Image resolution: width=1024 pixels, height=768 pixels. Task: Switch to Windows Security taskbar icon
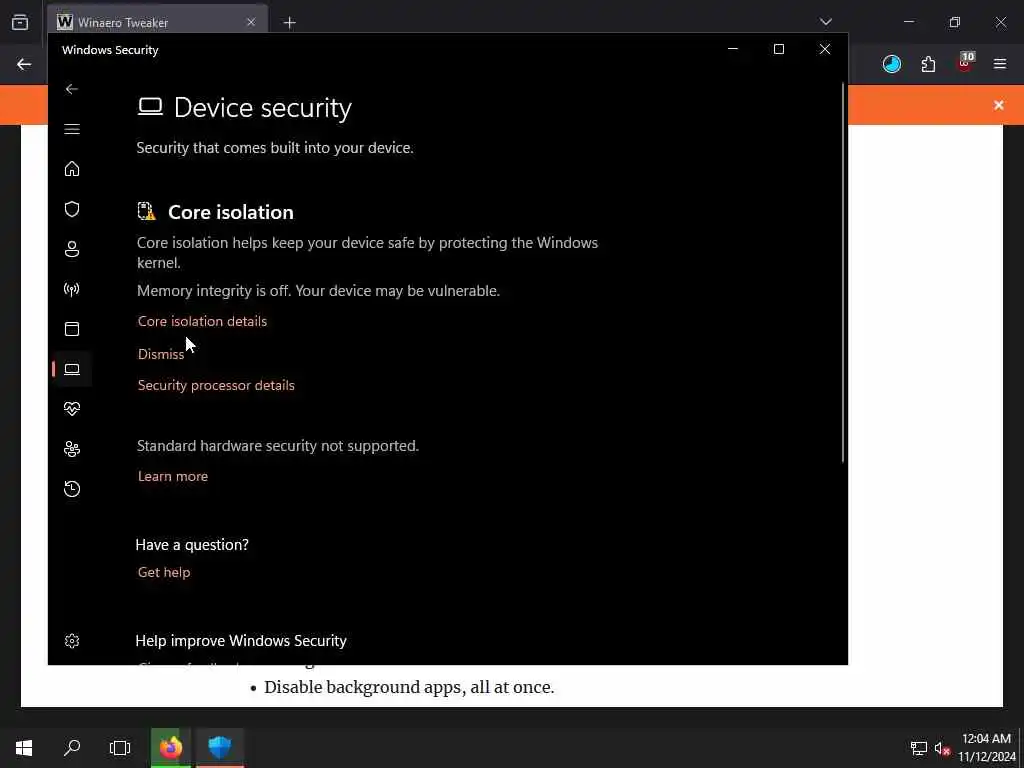click(x=220, y=747)
